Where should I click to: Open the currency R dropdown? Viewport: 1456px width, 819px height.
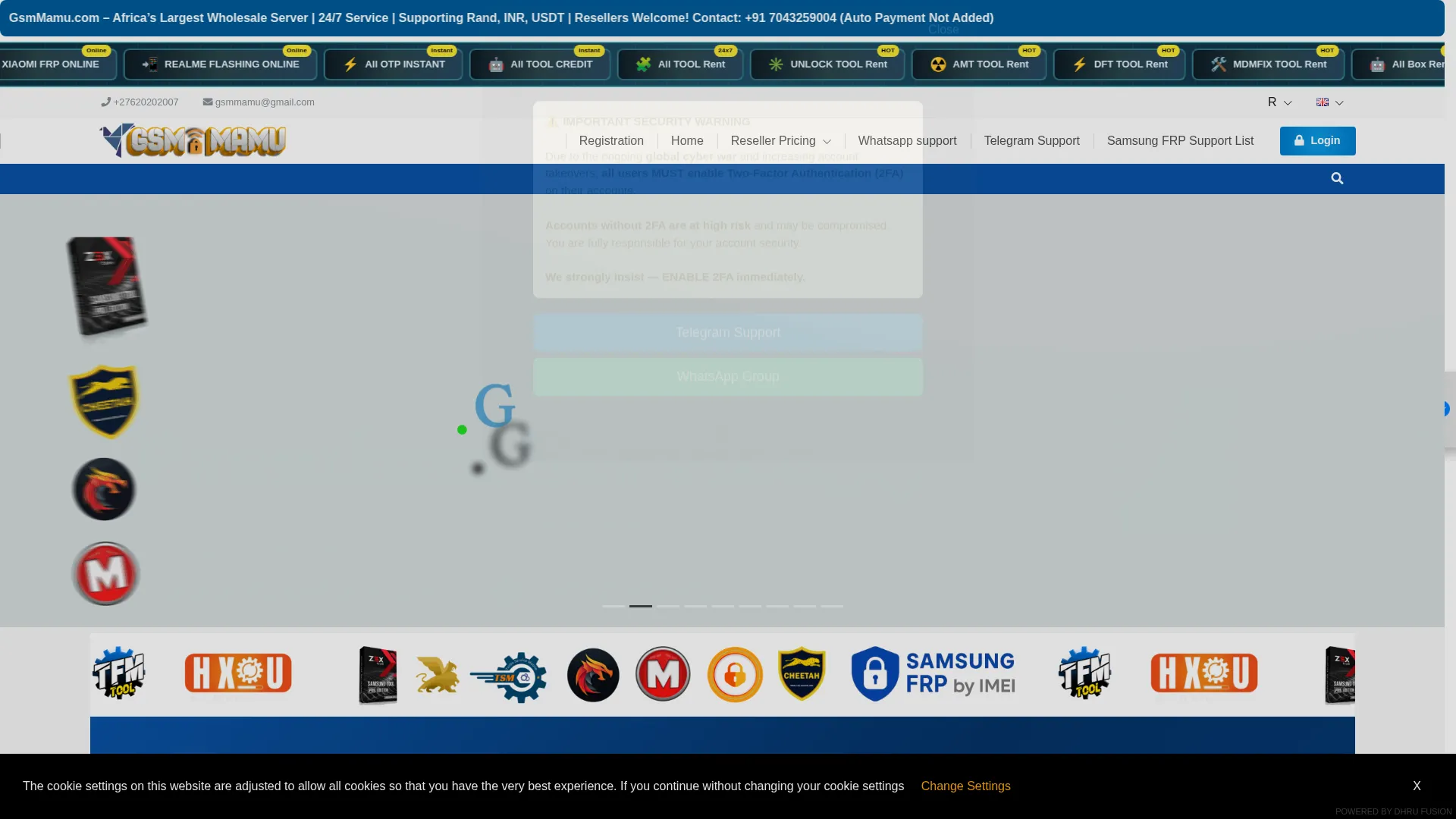pyautogui.click(x=1279, y=102)
